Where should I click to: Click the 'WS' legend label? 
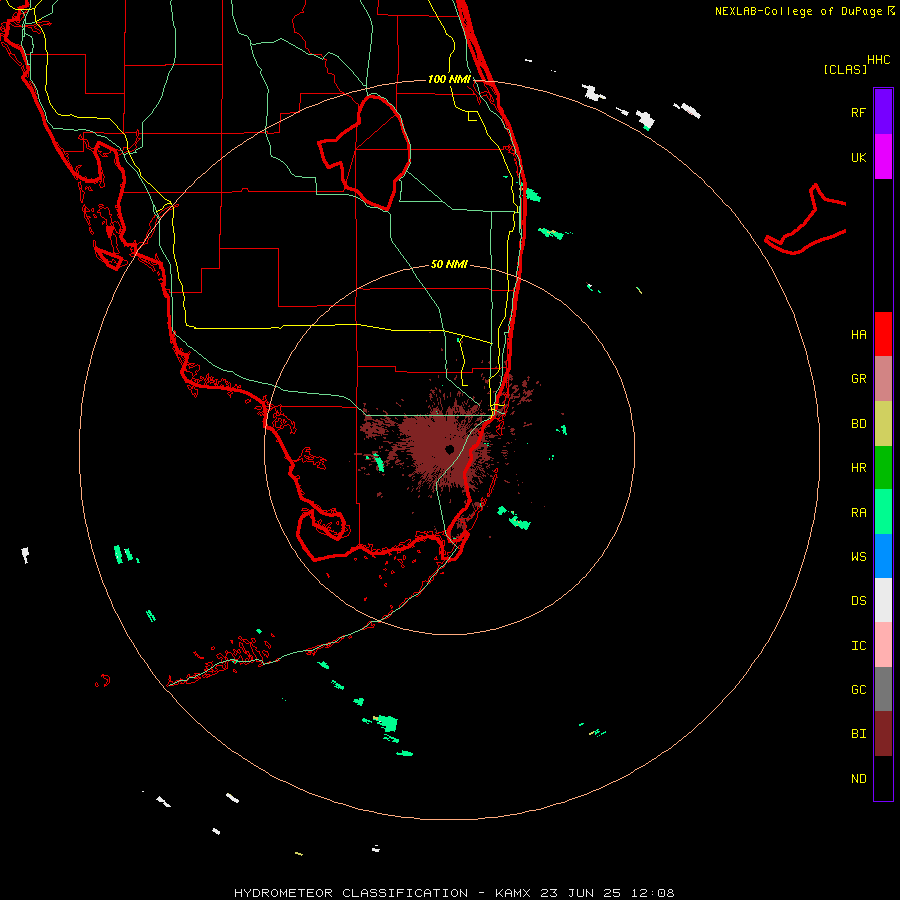click(x=858, y=556)
